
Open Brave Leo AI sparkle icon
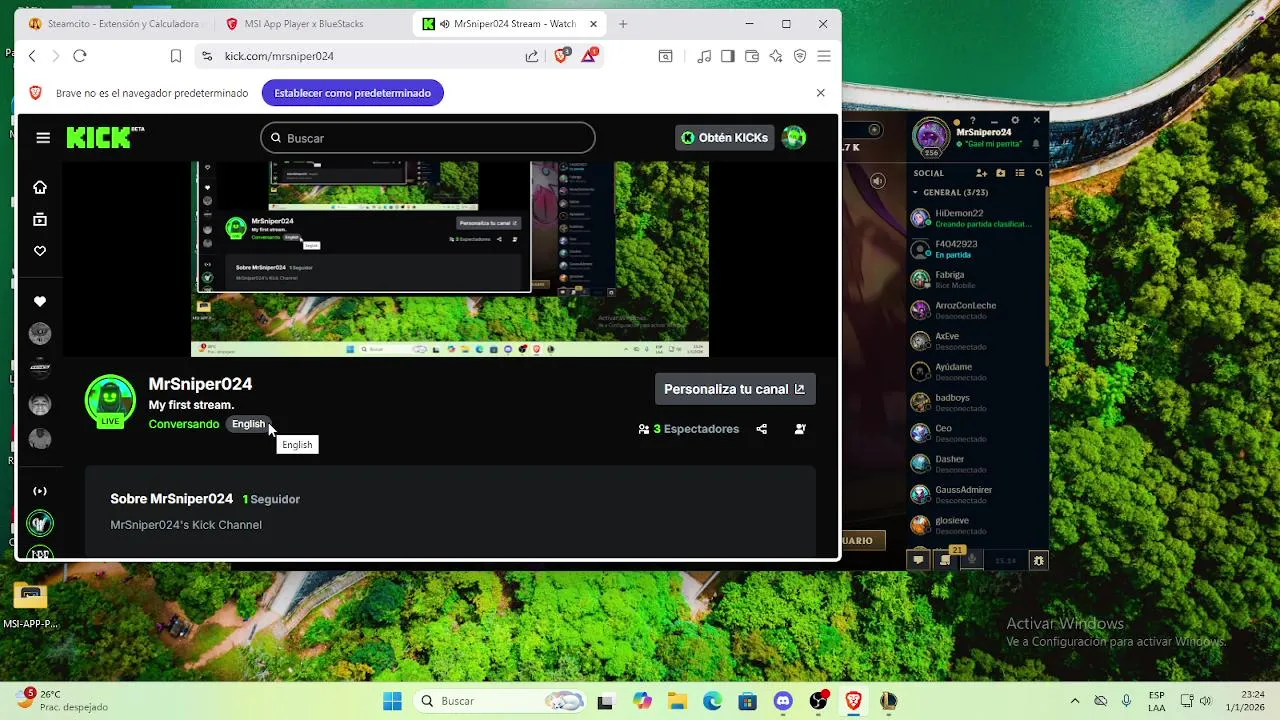776,56
